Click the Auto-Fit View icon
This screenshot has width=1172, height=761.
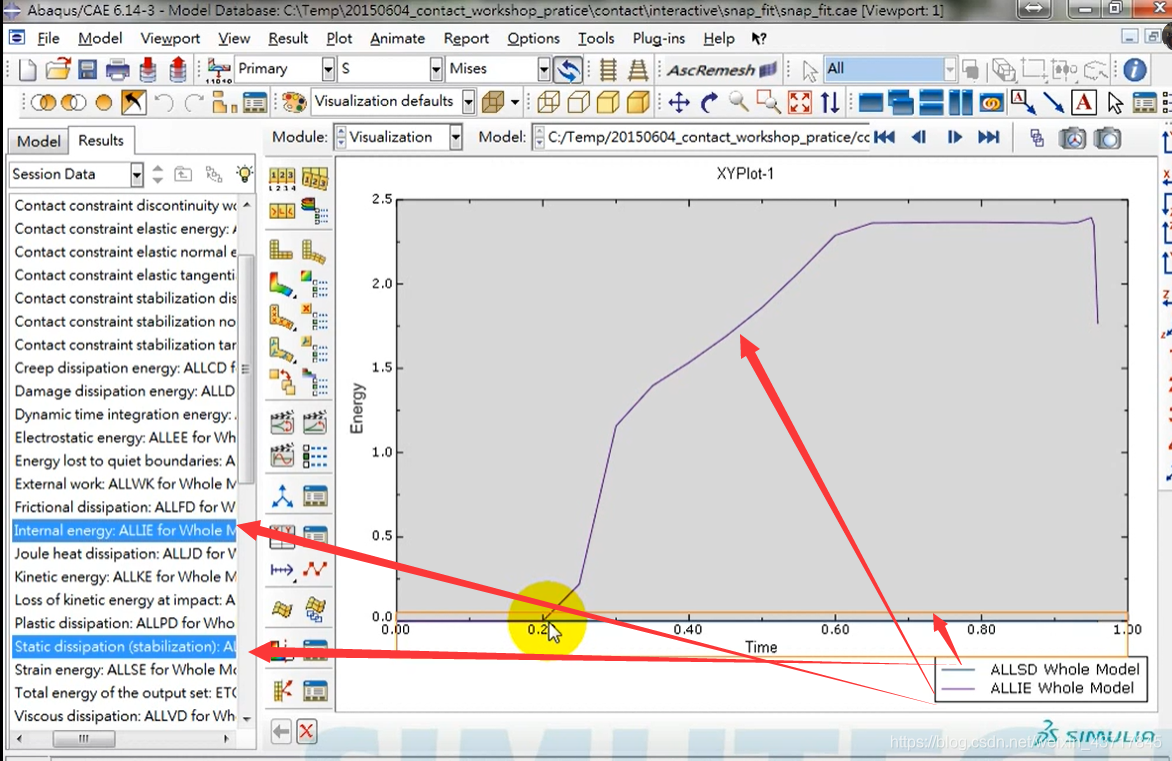[800, 102]
